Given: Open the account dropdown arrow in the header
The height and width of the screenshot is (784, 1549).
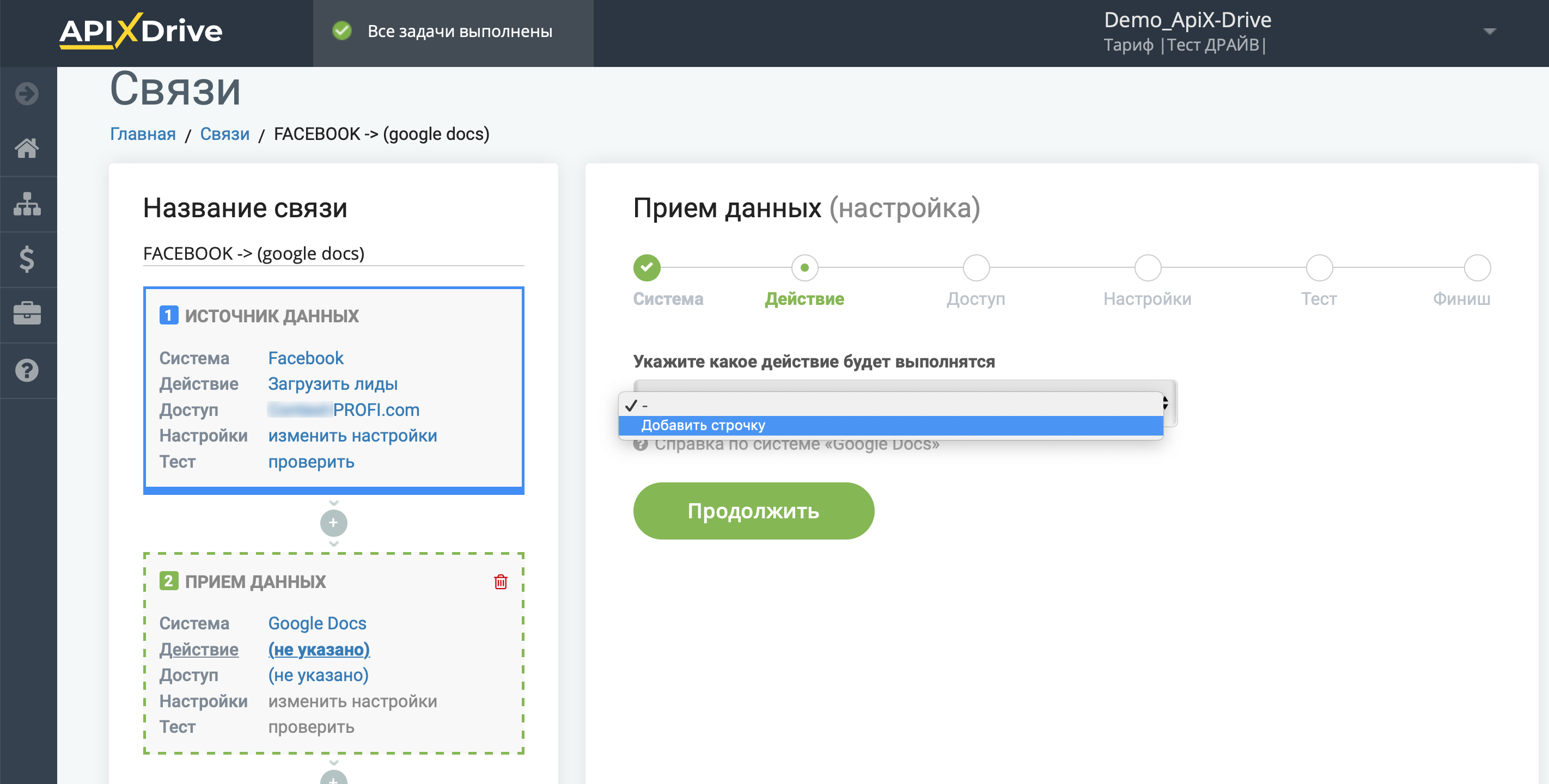Looking at the screenshot, I should 1489,31.
